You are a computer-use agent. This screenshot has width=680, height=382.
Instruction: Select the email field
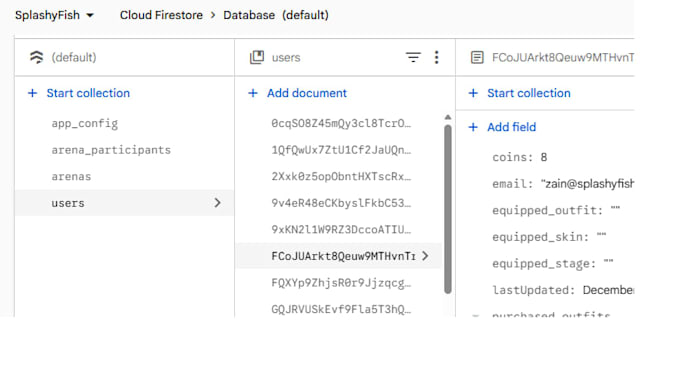(x=562, y=184)
